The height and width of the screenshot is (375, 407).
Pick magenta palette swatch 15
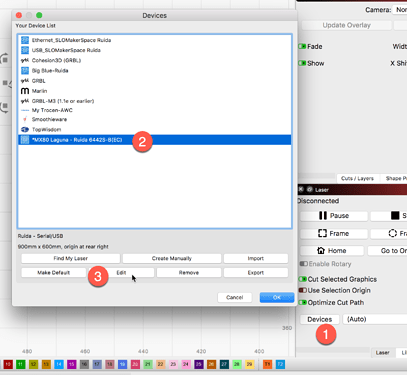[72, 364]
